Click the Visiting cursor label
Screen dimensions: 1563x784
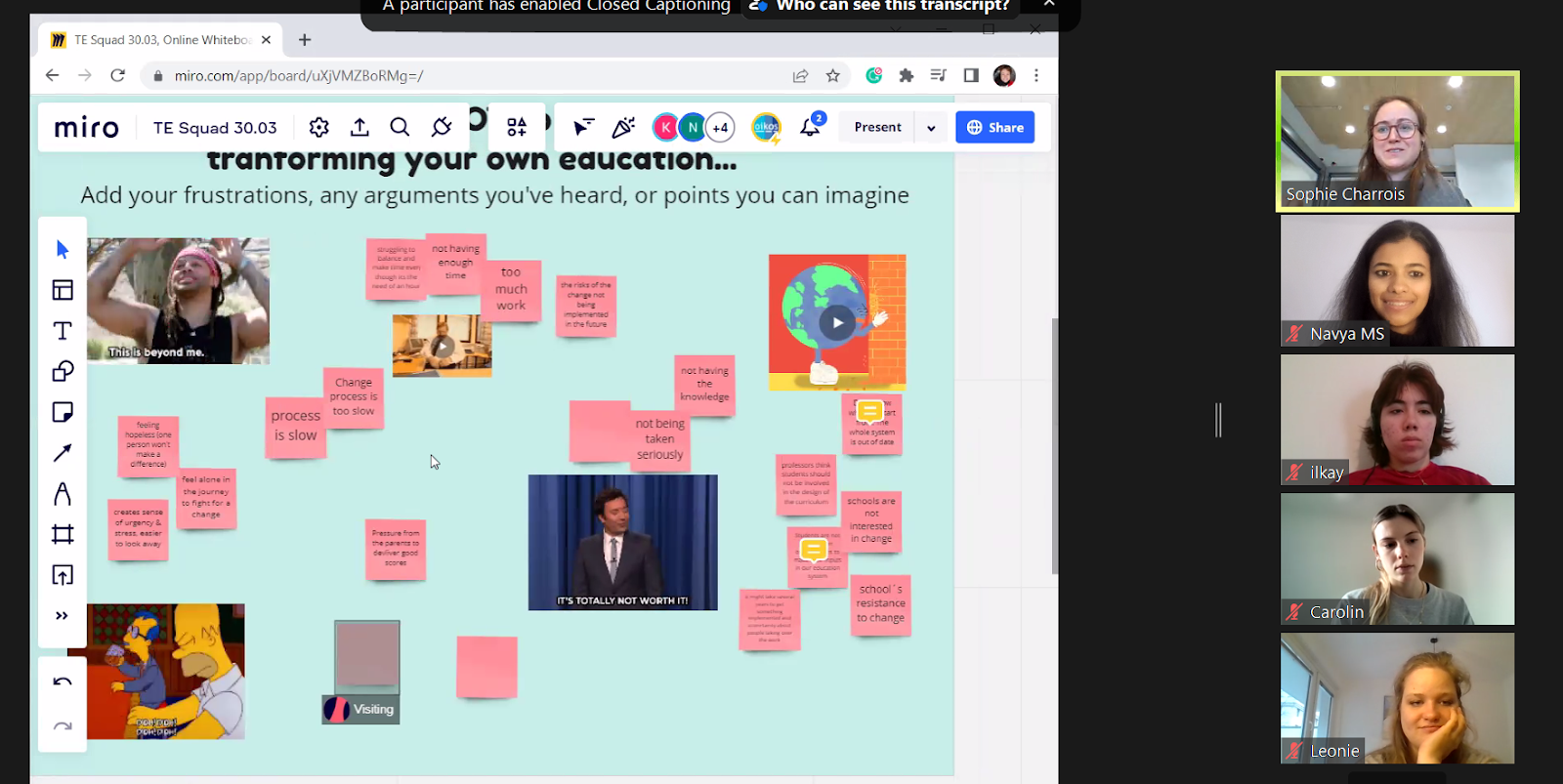(x=361, y=710)
